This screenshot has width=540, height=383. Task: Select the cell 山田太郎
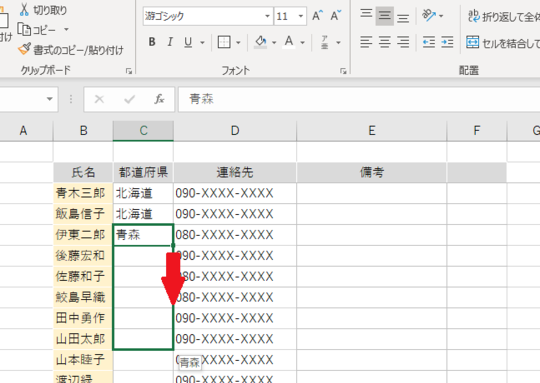click(83, 339)
